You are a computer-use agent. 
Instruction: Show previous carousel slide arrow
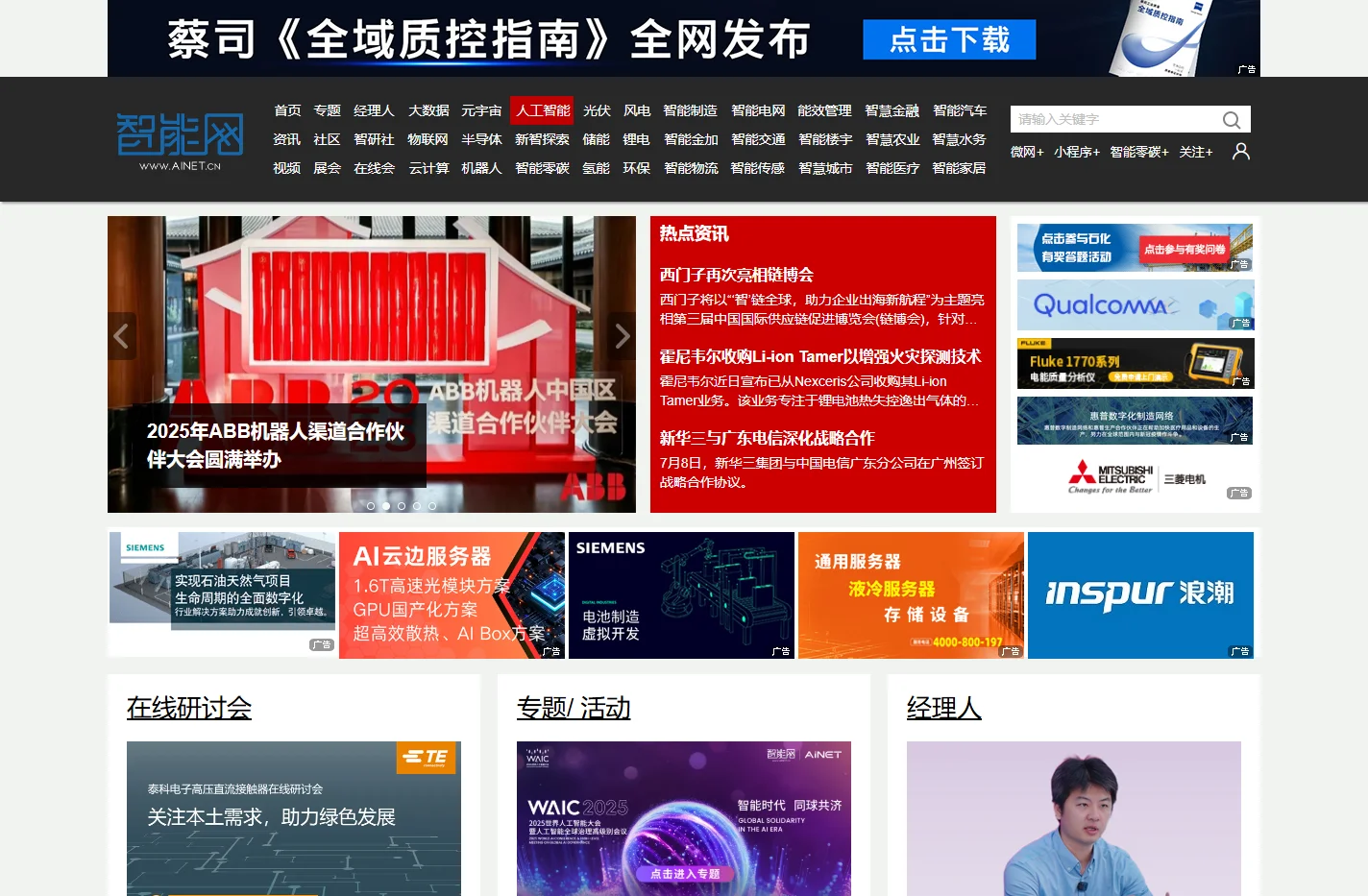tap(122, 336)
